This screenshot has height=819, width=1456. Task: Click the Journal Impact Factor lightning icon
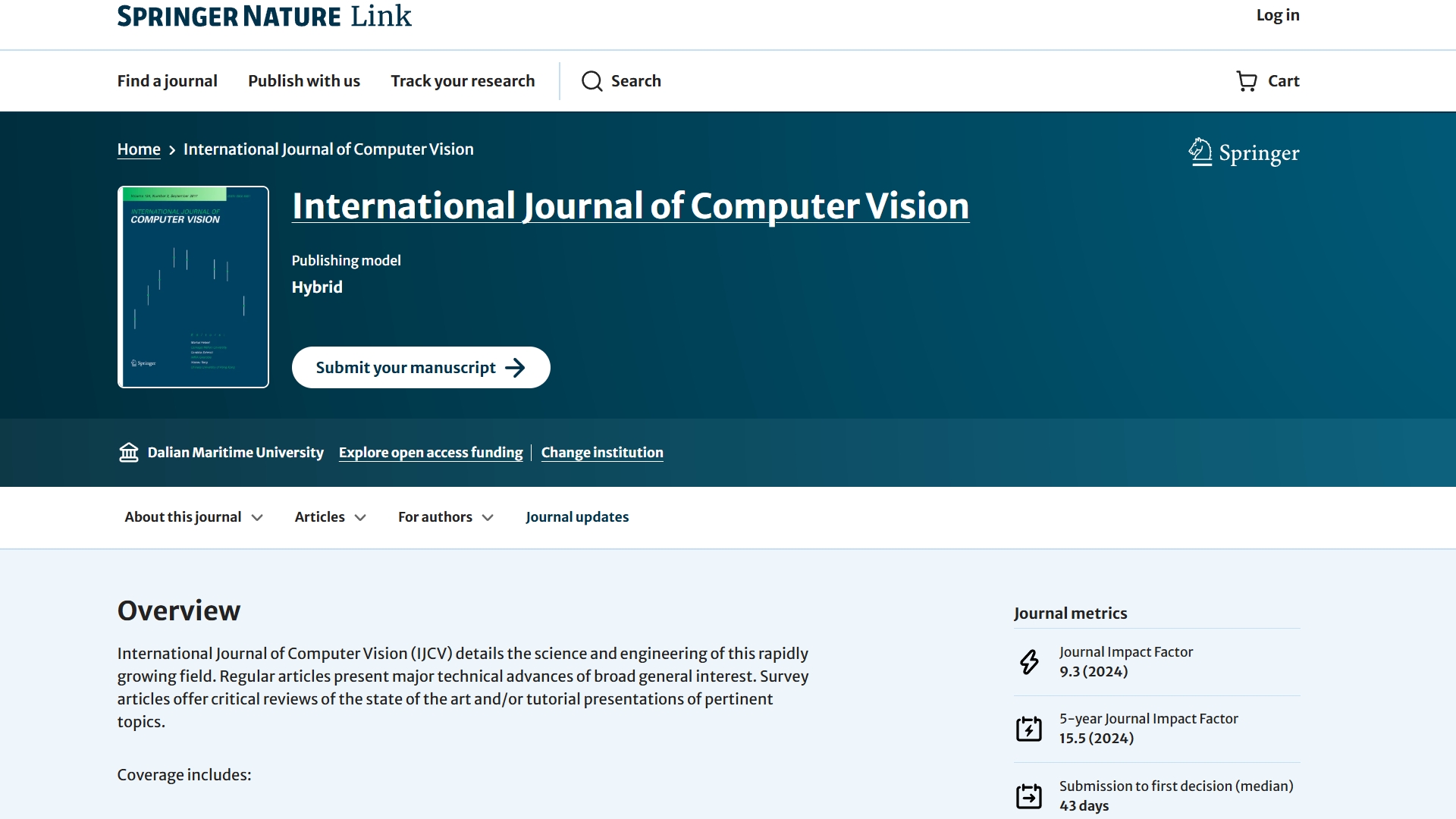[x=1029, y=662]
